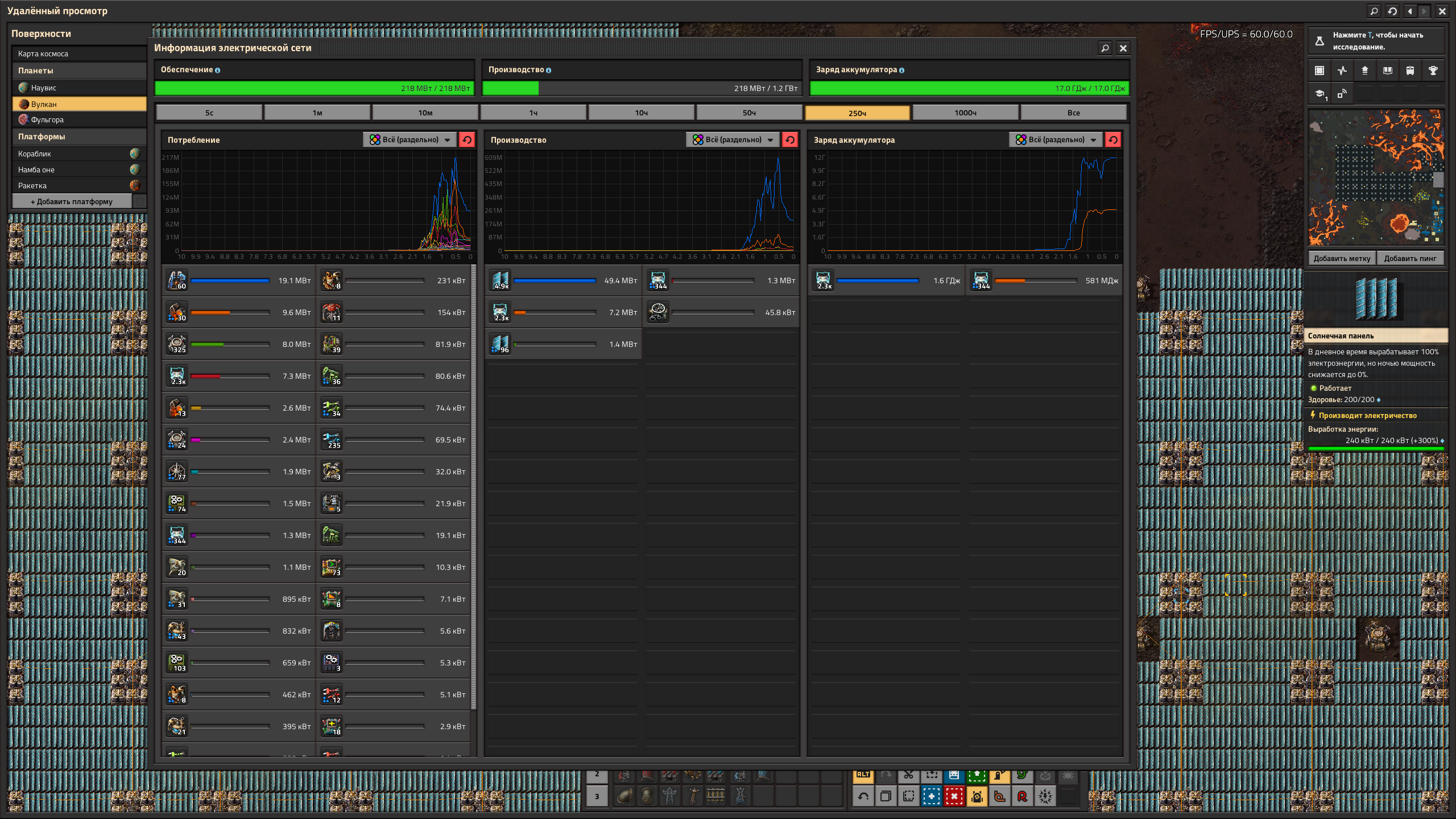Open the Заряд аккумулятора graph filter dropdown
Viewport: 1456px width, 819px height.
(1056, 140)
